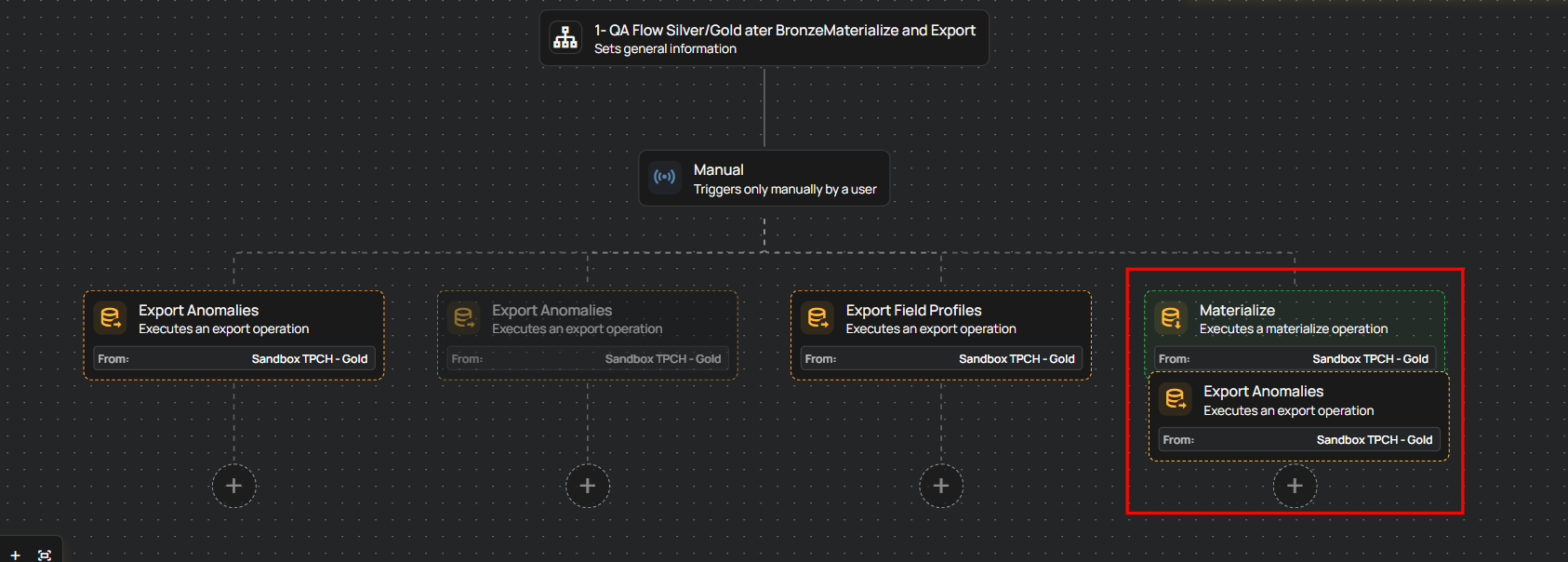This screenshot has height=562, width=1568.
Task: Click the zoom in plus icon at bottom-left
Action: (15, 555)
